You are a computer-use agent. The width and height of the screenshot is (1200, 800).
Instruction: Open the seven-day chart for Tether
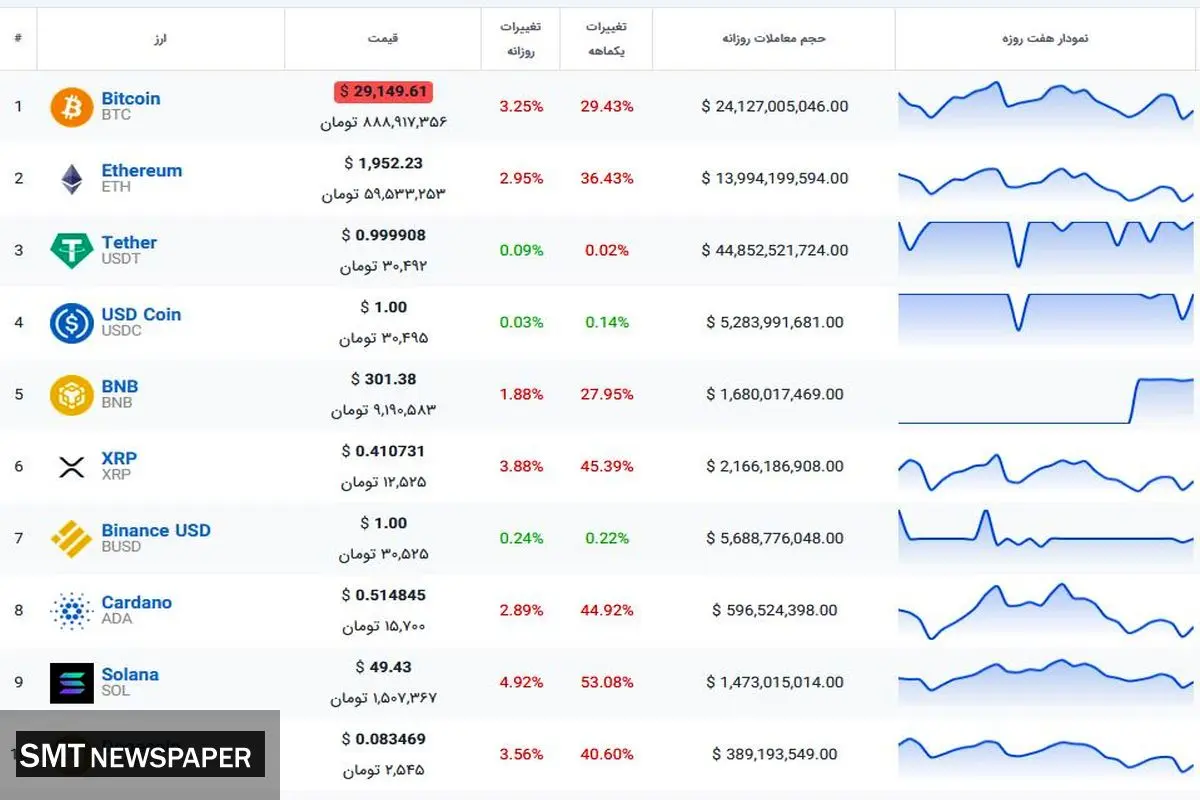coord(1046,249)
